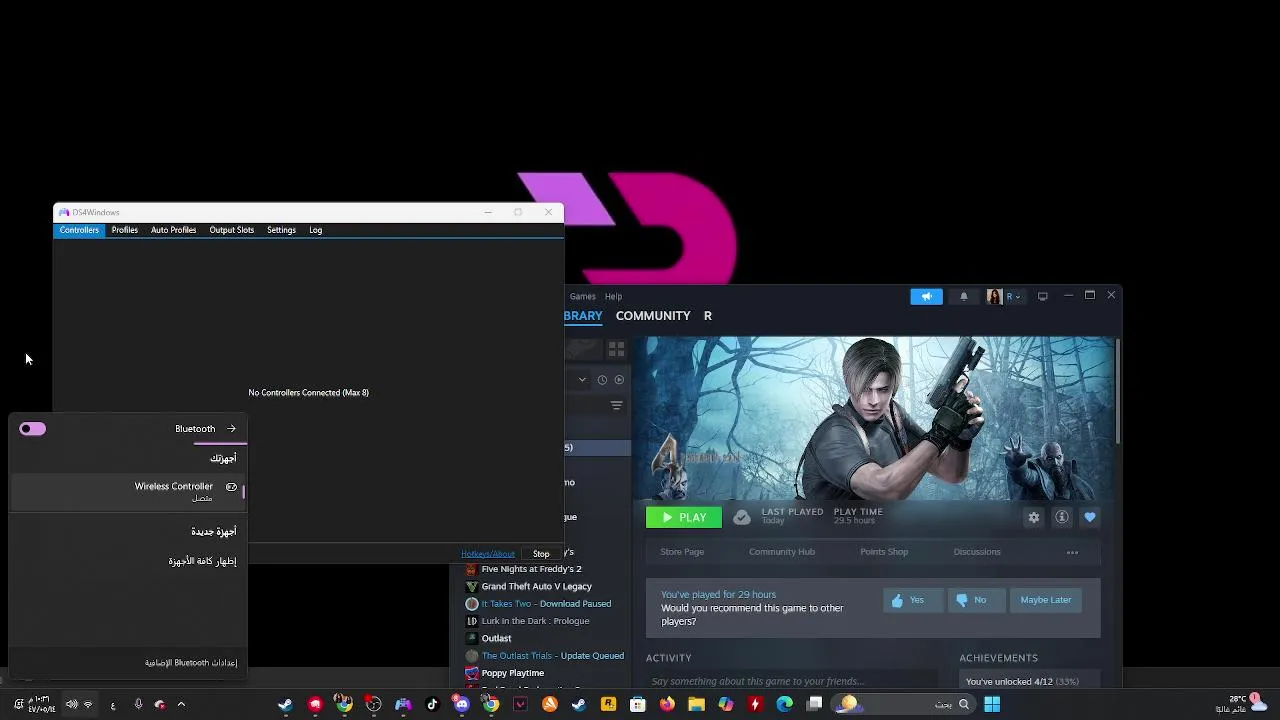The width and height of the screenshot is (1280, 720).
Task: Click the activity friends input field
Action: 790,681
